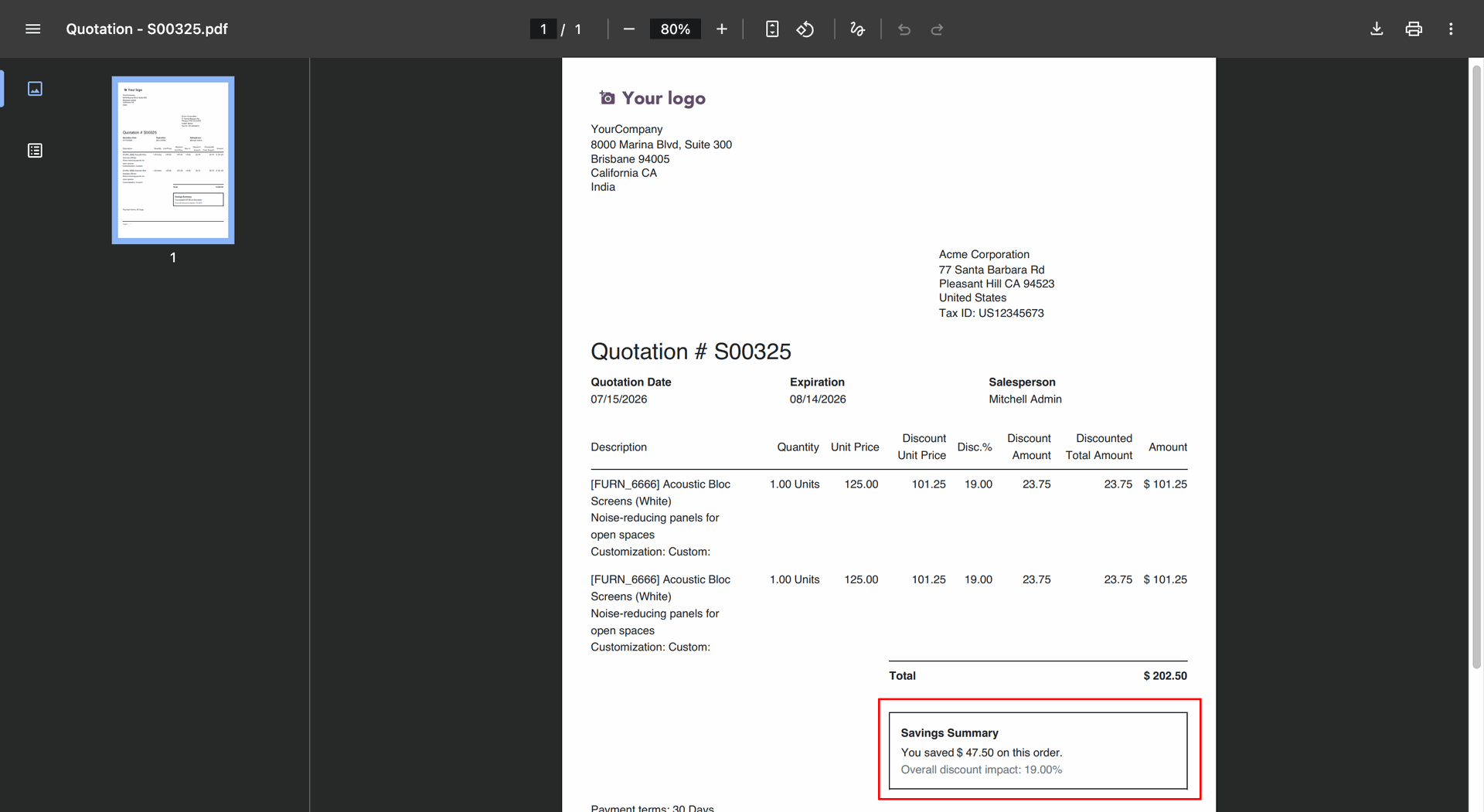Click the expiration date 08/14/2026

(x=818, y=399)
